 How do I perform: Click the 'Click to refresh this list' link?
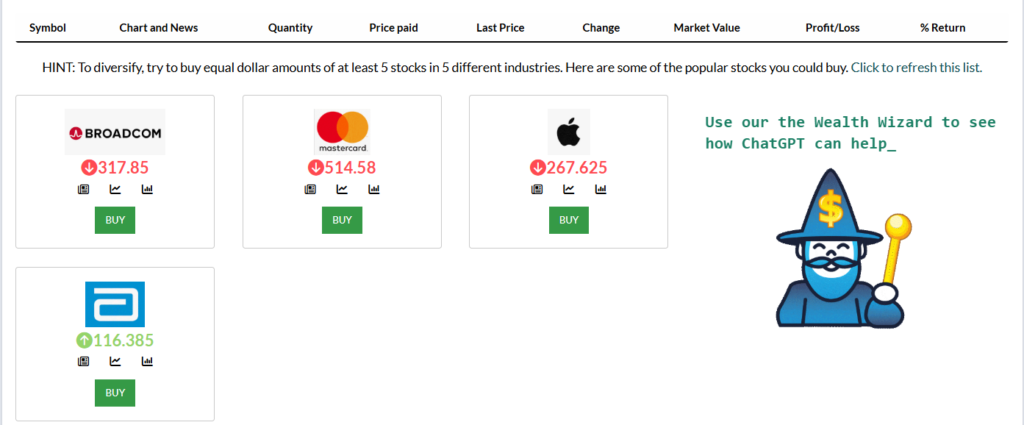click(916, 68)
